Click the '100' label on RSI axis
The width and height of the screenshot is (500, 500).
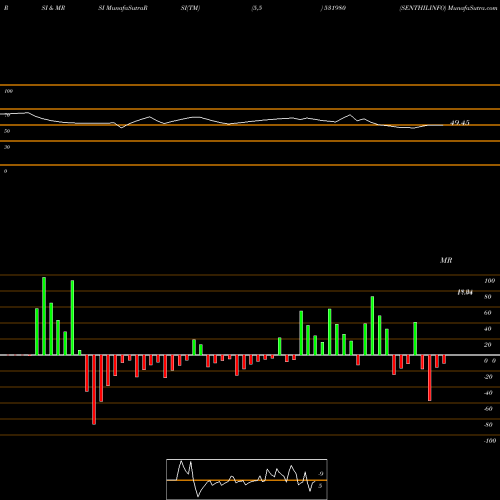pyautogui.click(x=8, y=91)
